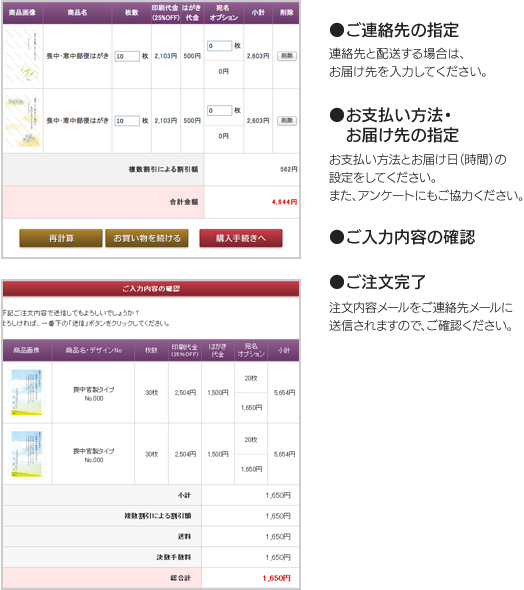The image size is (524, 590).
Task: Delete the cart item with yellow pattern thumbnail
Action: coord(287,121)
